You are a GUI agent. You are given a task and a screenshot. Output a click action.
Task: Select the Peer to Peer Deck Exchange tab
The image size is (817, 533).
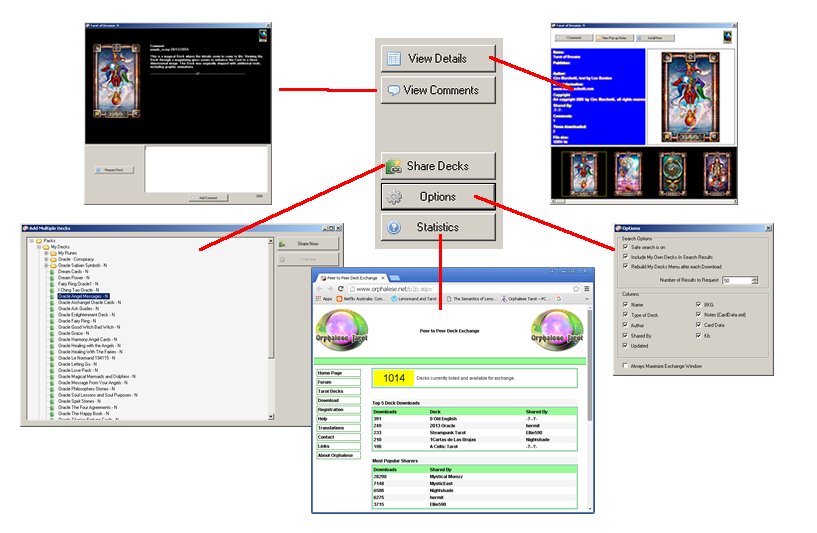[353, 278]
